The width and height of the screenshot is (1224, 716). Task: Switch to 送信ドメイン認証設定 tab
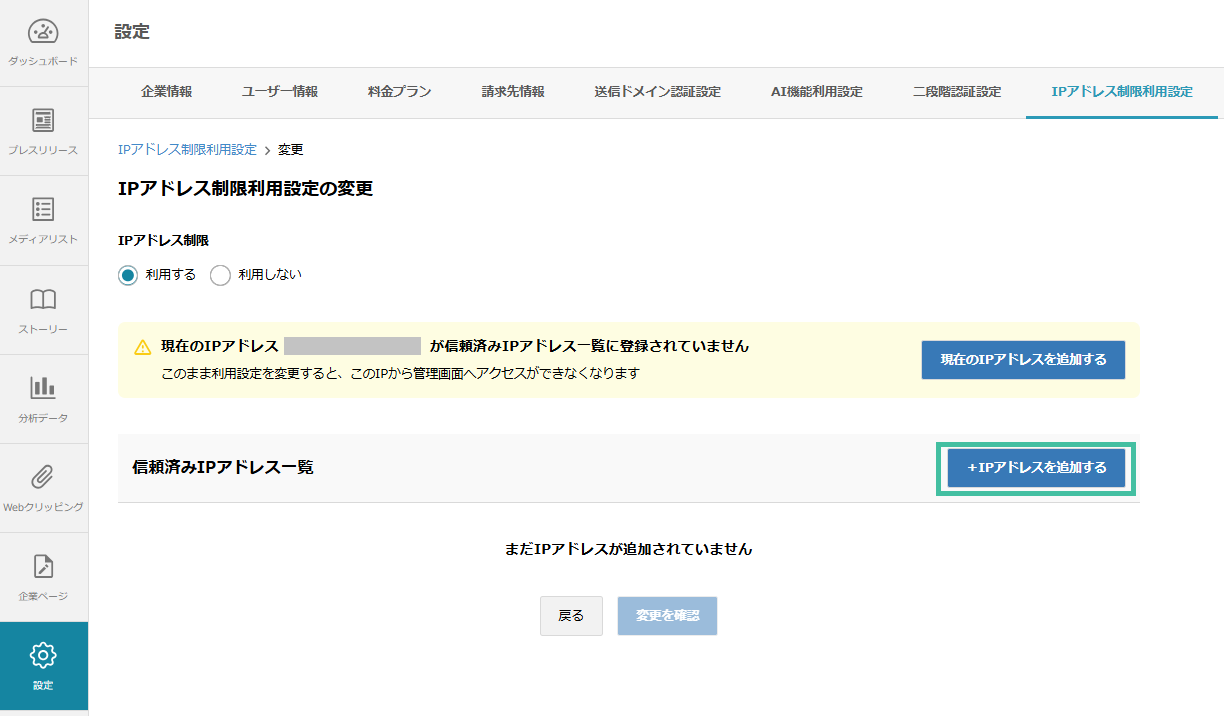coord(655,90)
